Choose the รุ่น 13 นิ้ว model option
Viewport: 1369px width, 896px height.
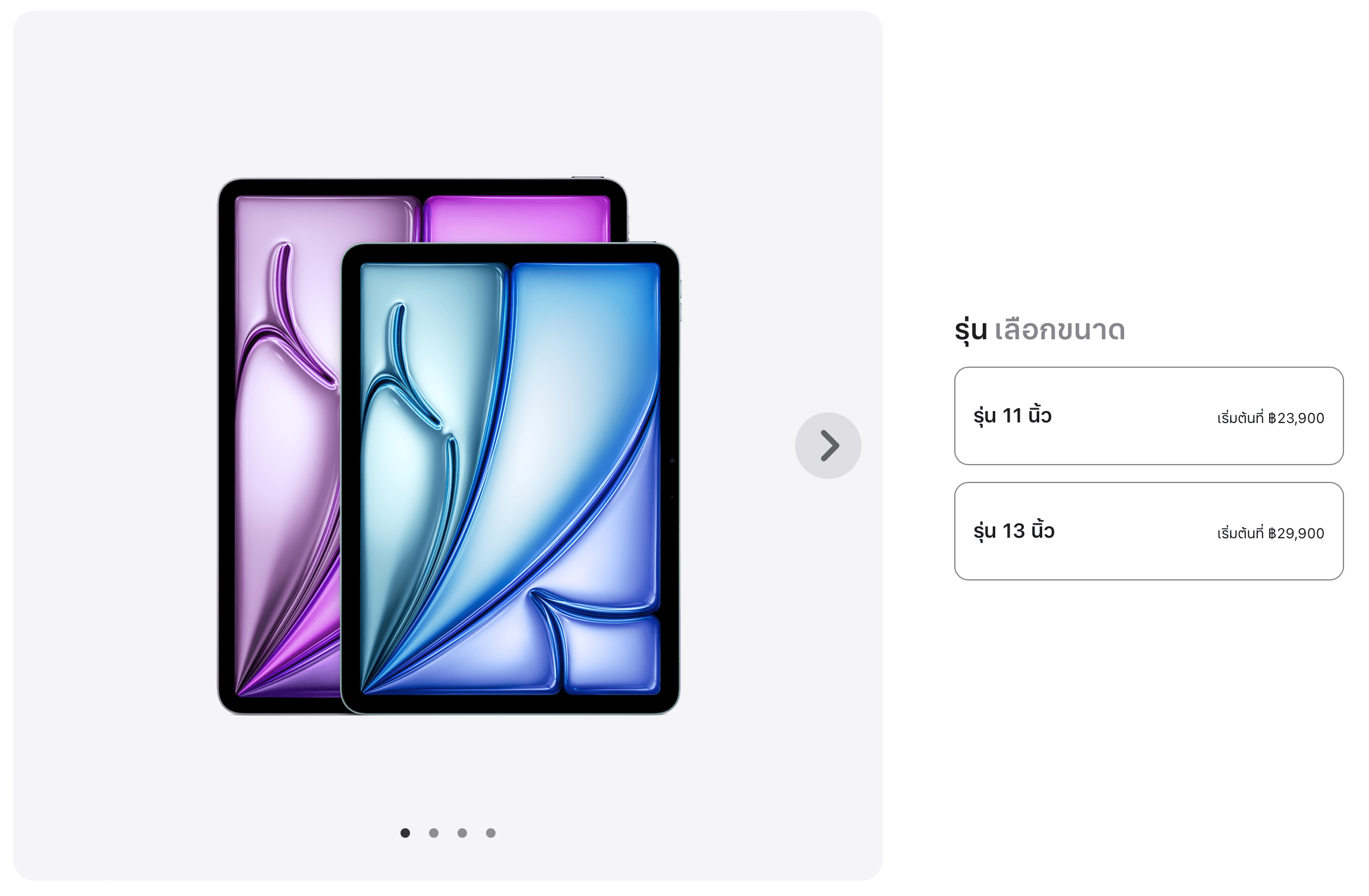(x=1149, y=531)
